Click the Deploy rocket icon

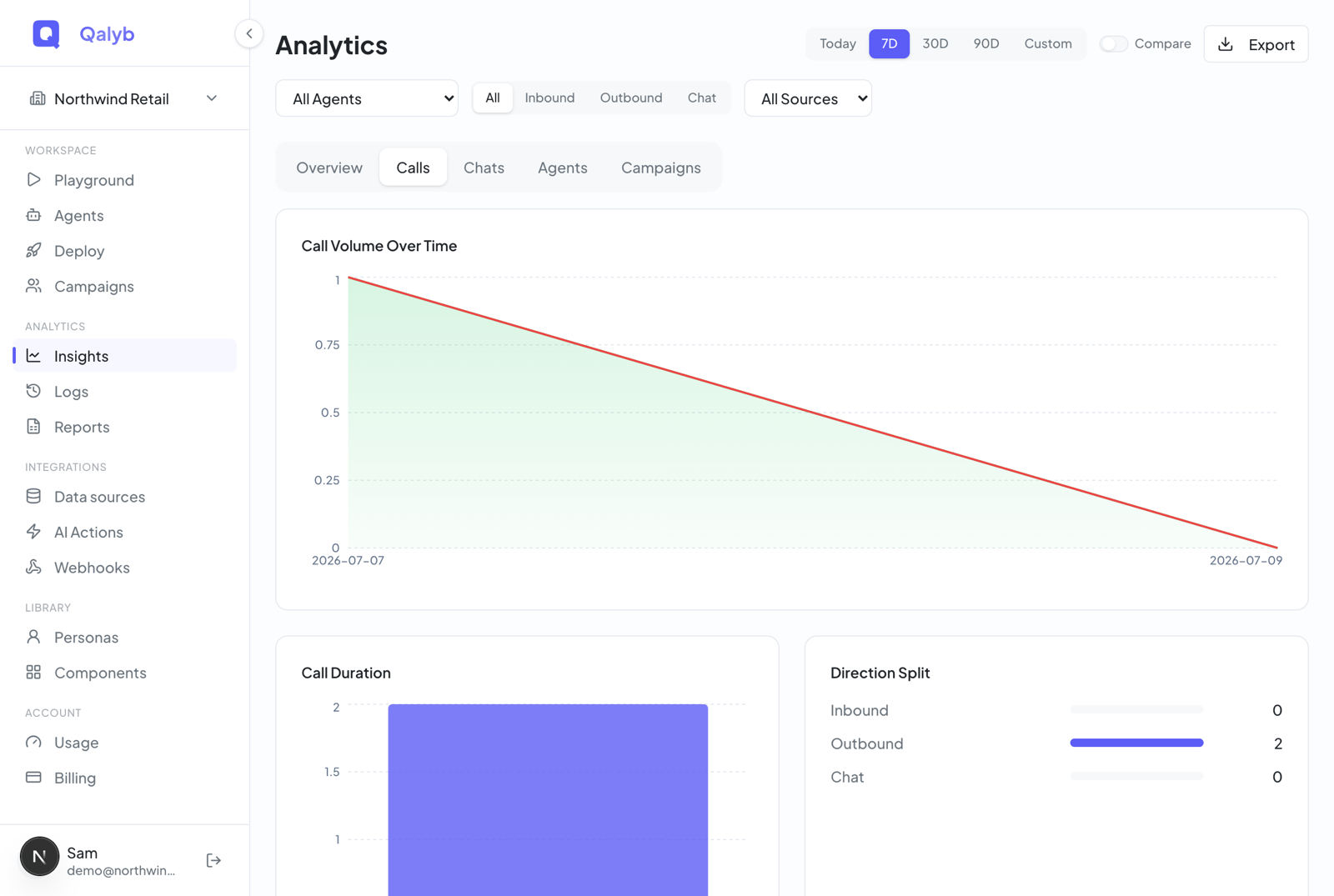point(33,251)
